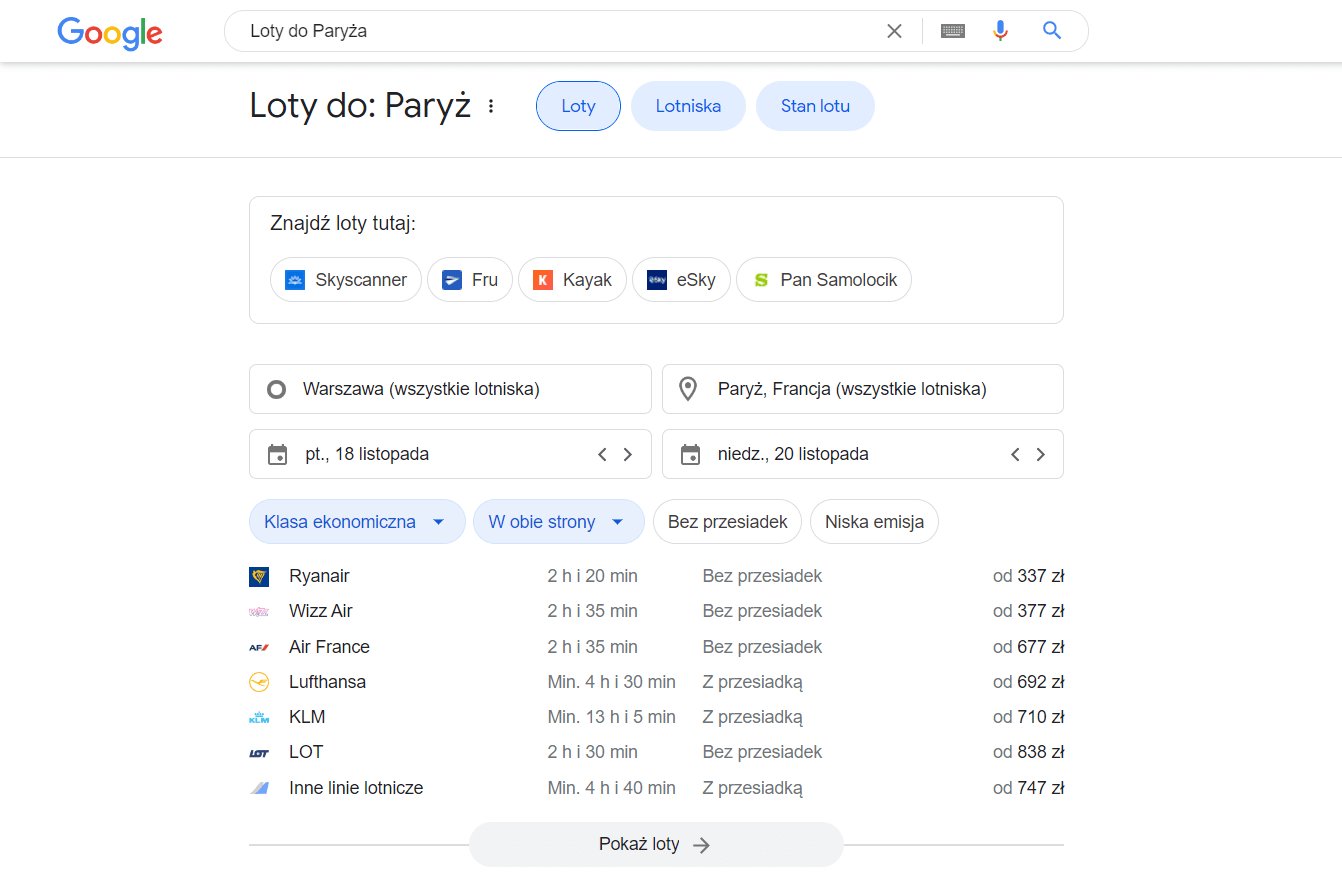The image size is (1342, 873).
Task: Select the Inne linie lotnicze row name
Action: tap(356, 788)
